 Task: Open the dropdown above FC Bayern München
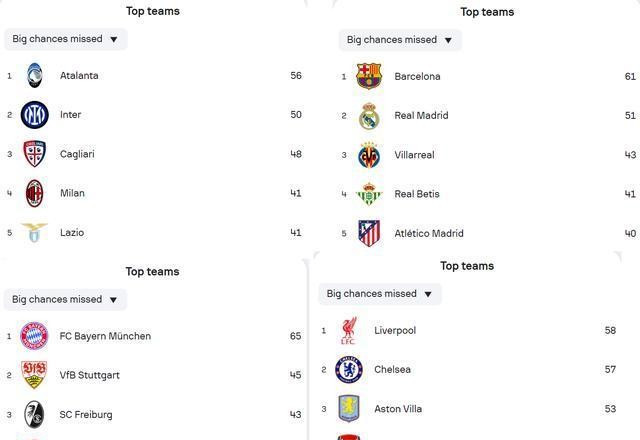pos(65,300)
